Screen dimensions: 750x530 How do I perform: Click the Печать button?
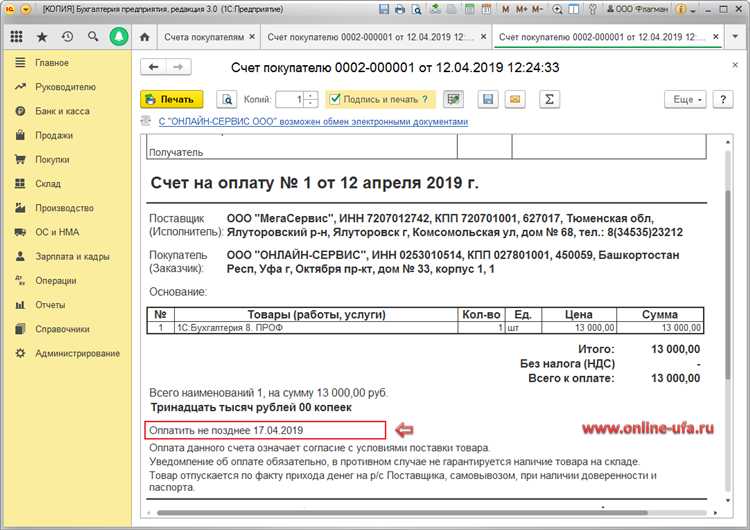pyautogui.click(x=172, y=99)
